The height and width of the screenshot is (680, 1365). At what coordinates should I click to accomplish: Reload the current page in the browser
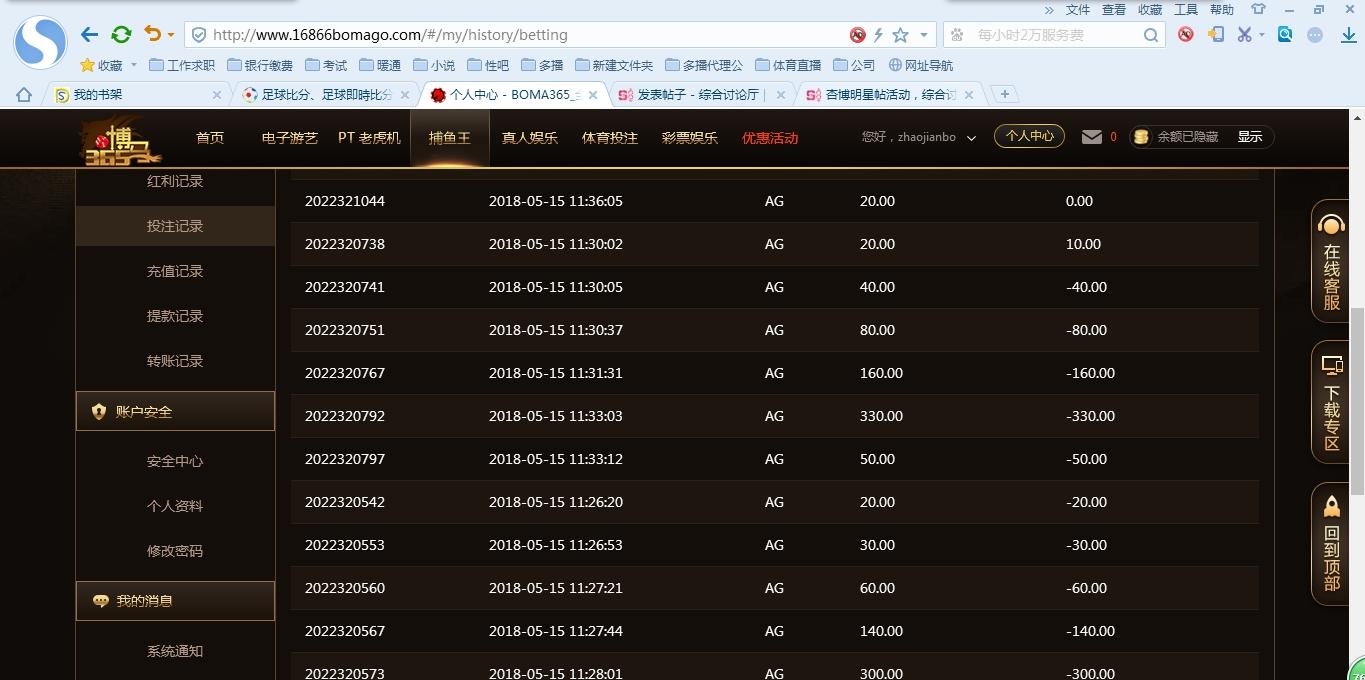click(121, 34)
